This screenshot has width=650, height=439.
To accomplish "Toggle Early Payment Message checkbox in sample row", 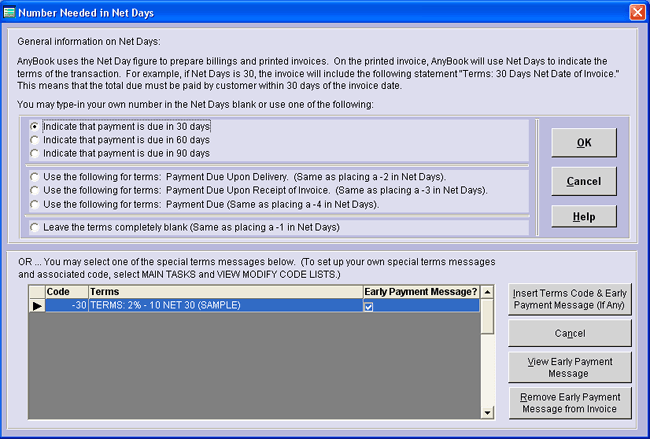I will click(x=370, y=305).
